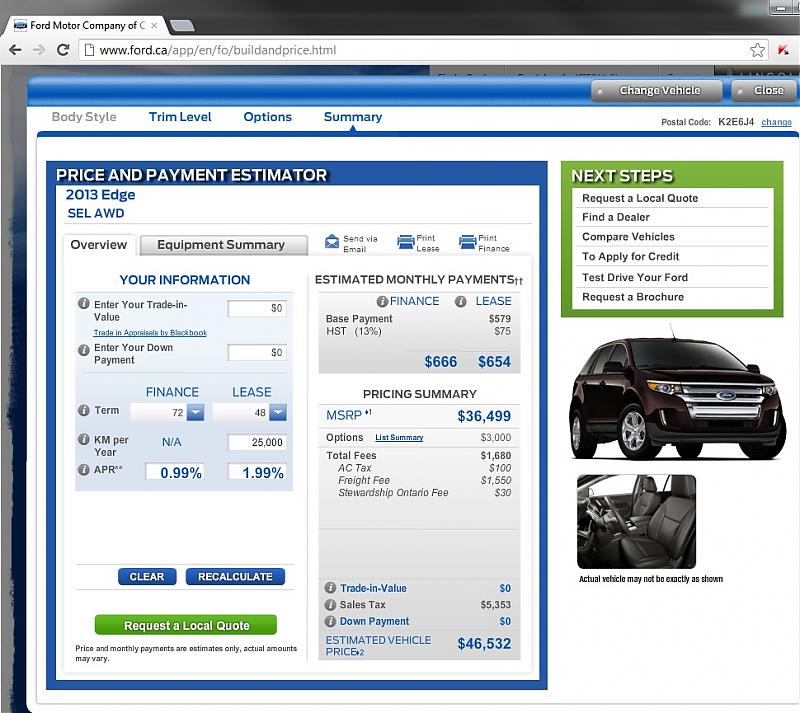Open a new browser tab

pyautogui.click(x=182, y=25)
